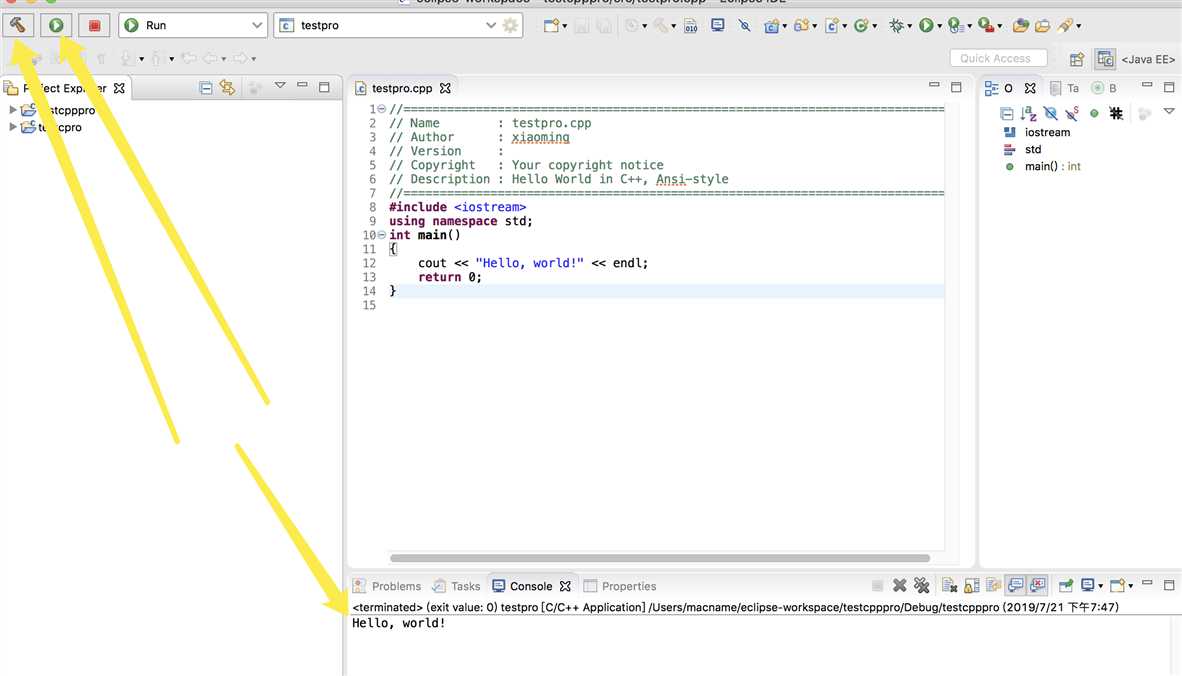The height and width of the screenshot is (676, 1182).
Task: Toggle Show Console on standard error
Action: click(x=1038, y=586)
